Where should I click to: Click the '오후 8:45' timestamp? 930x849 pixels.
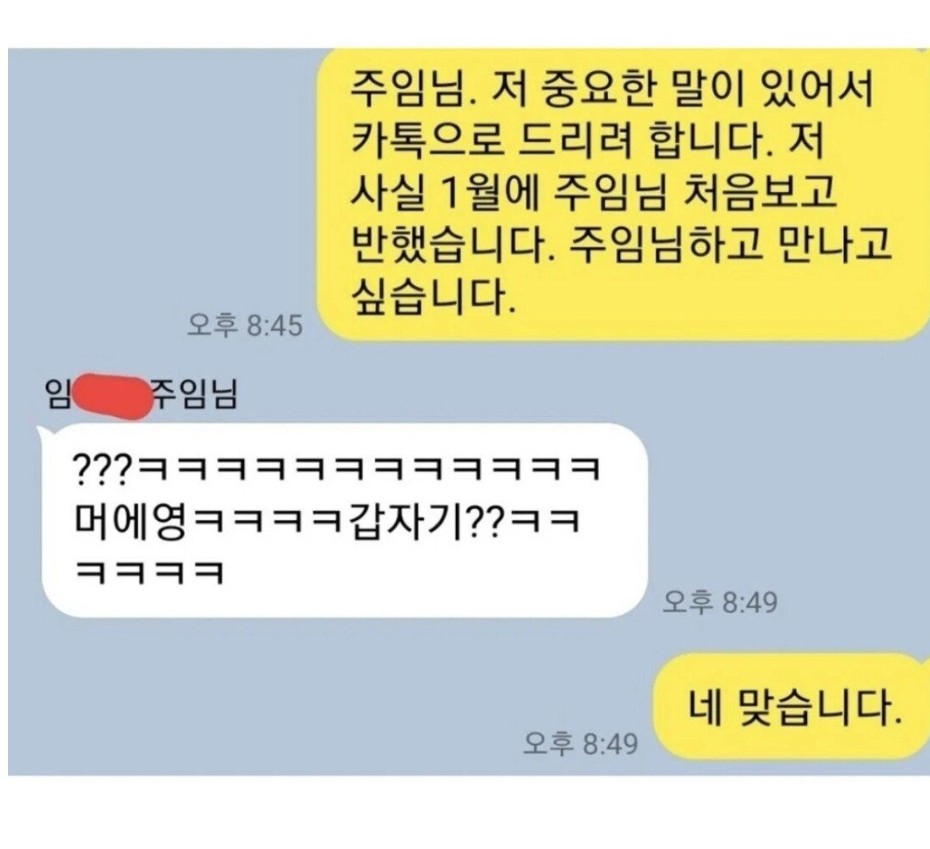pyautogui.click(x=244, y=325)
